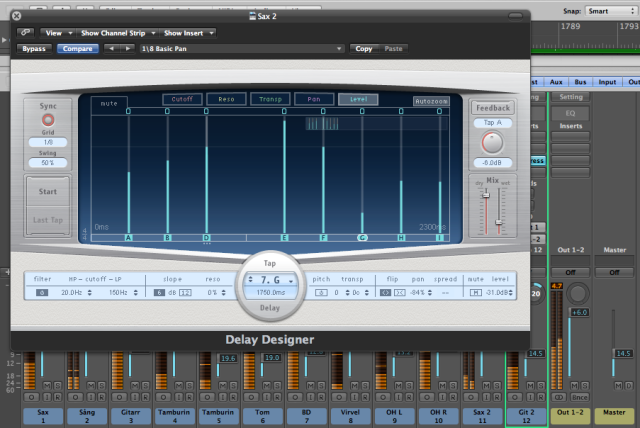Open the Snap Smart dropdown
Image resolution: width=640 pixels, height=428 pixels.
pos(611,11)
